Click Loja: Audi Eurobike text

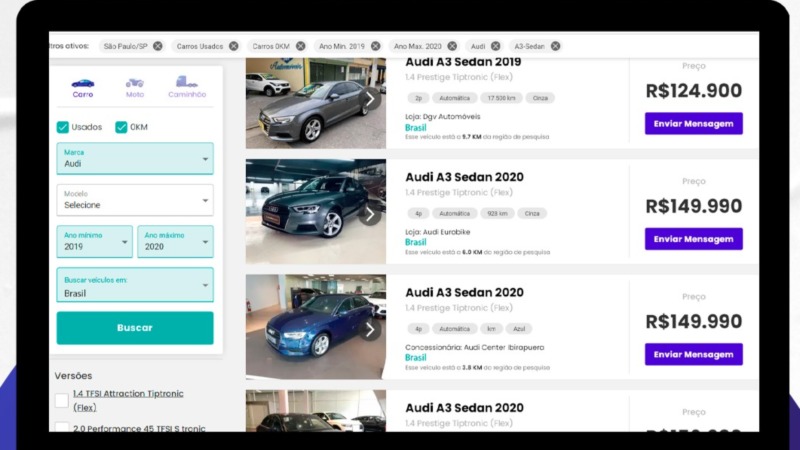(438, 232)
